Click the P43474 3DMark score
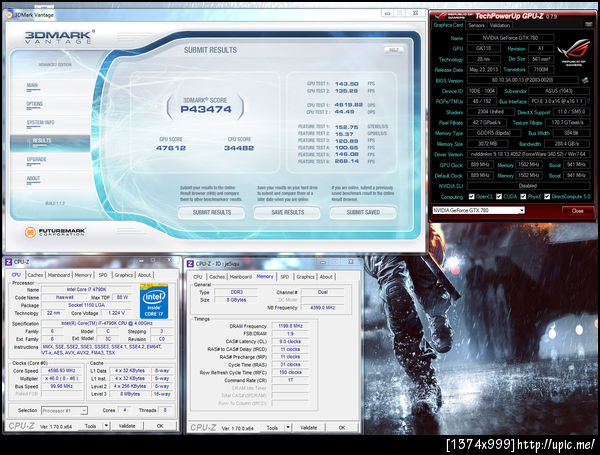The height and width of the screenshot is (455, 600). click(x=206, y=109)
